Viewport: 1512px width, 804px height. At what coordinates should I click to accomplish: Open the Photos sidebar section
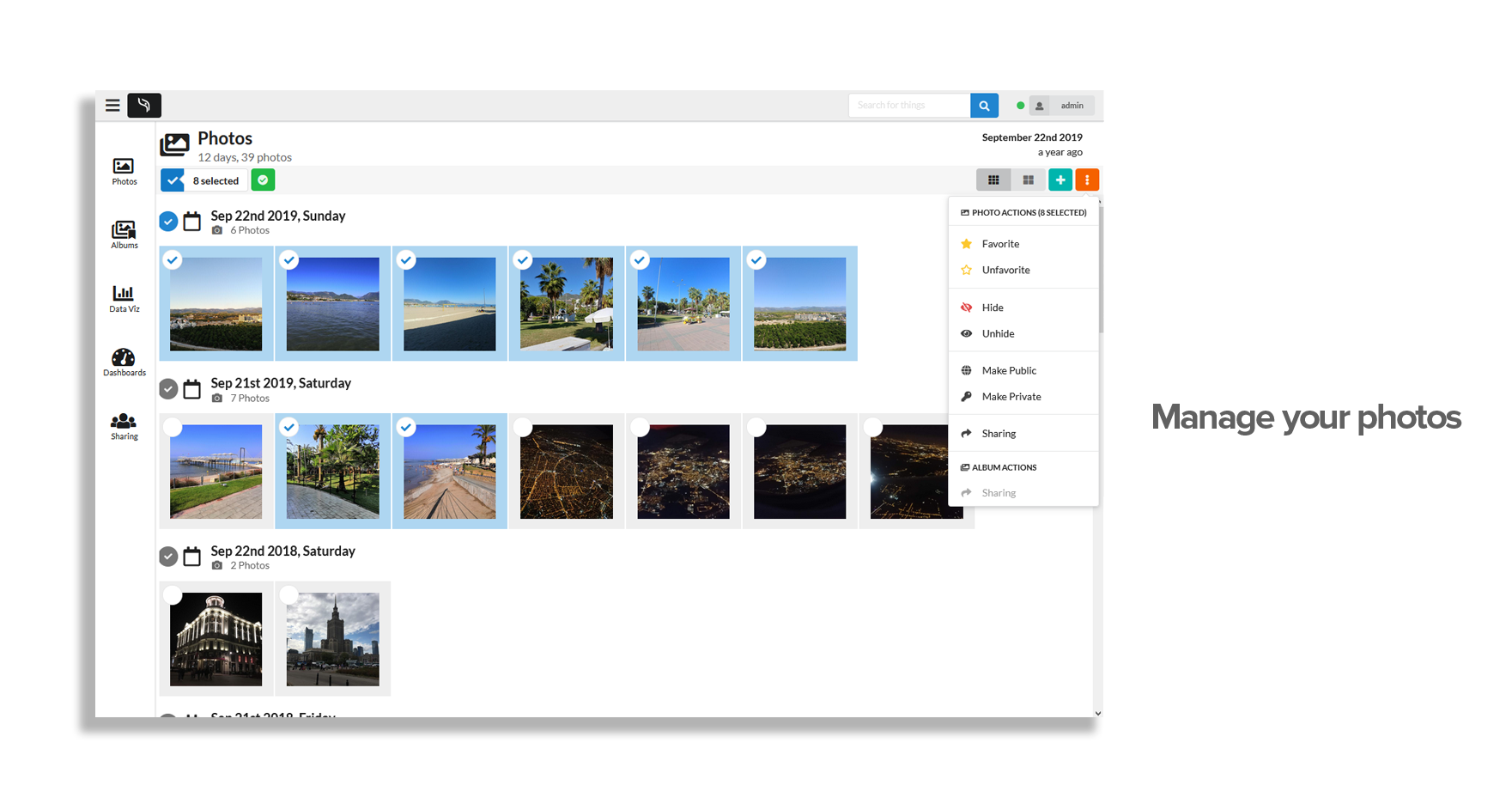point(124,171)
